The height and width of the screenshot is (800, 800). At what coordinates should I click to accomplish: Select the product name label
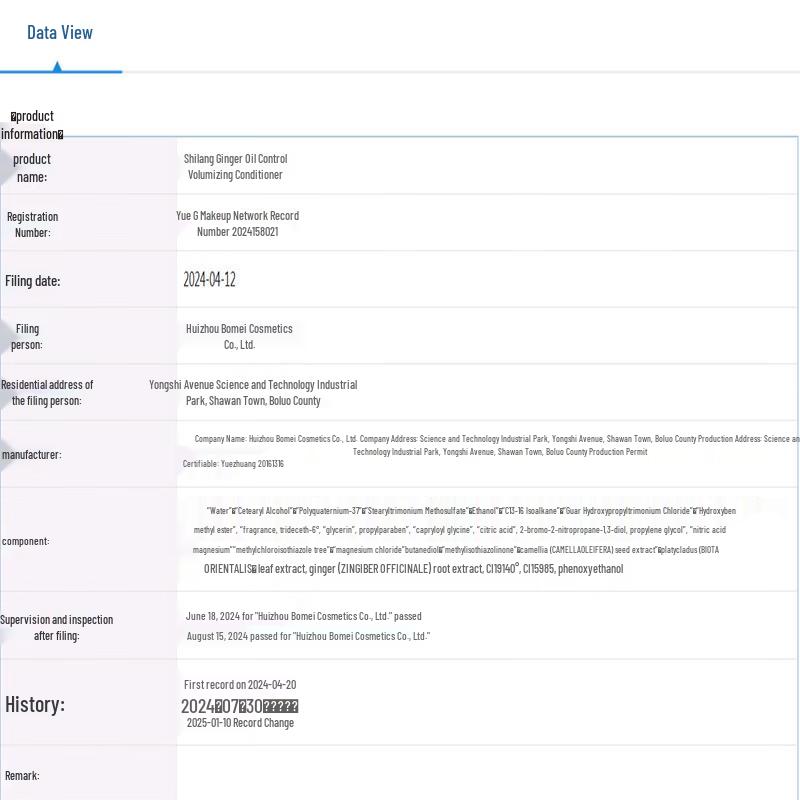tap(32, 168)
